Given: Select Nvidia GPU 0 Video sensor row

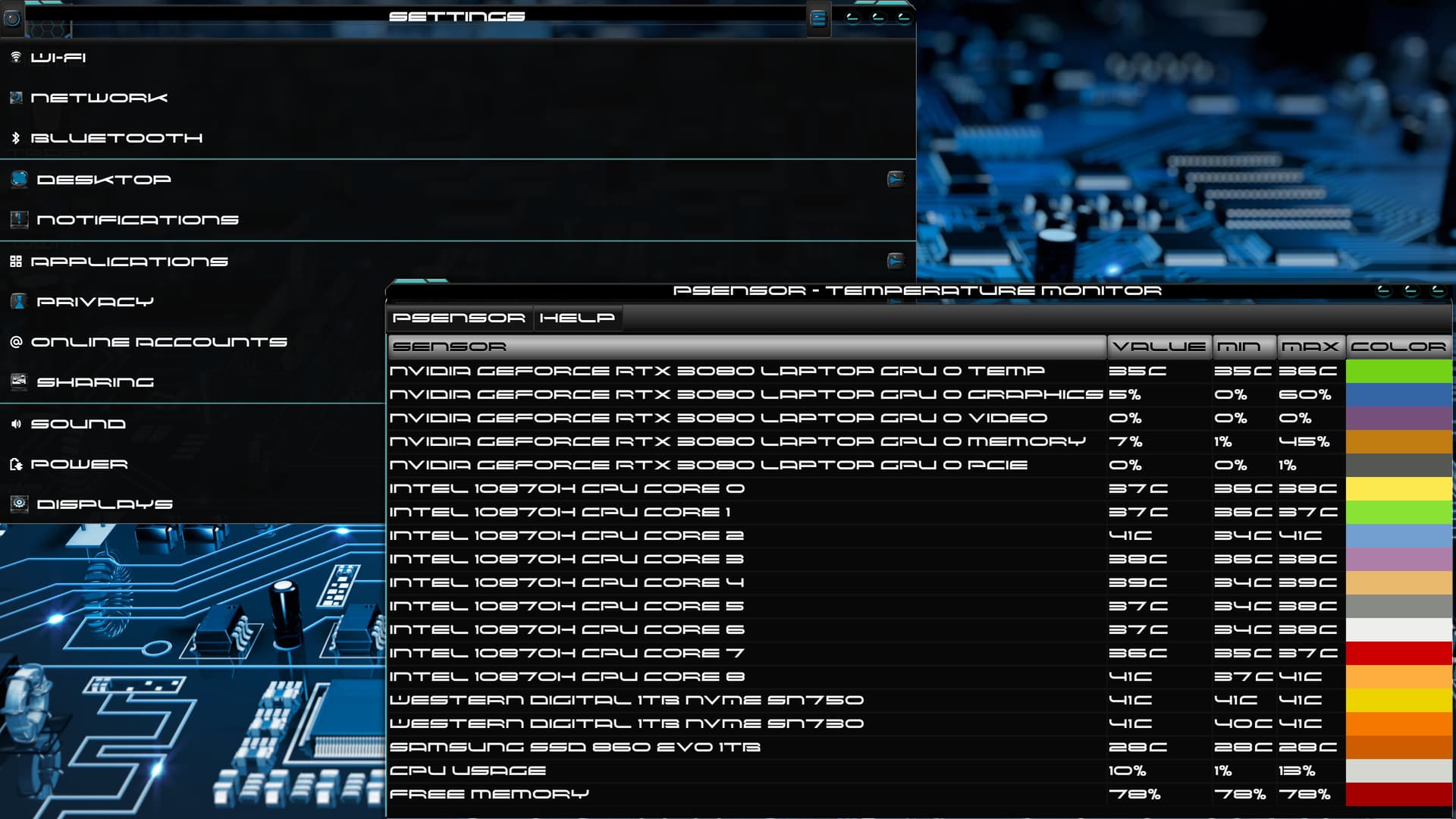Looking at the screenshot, I should point(919,418).
